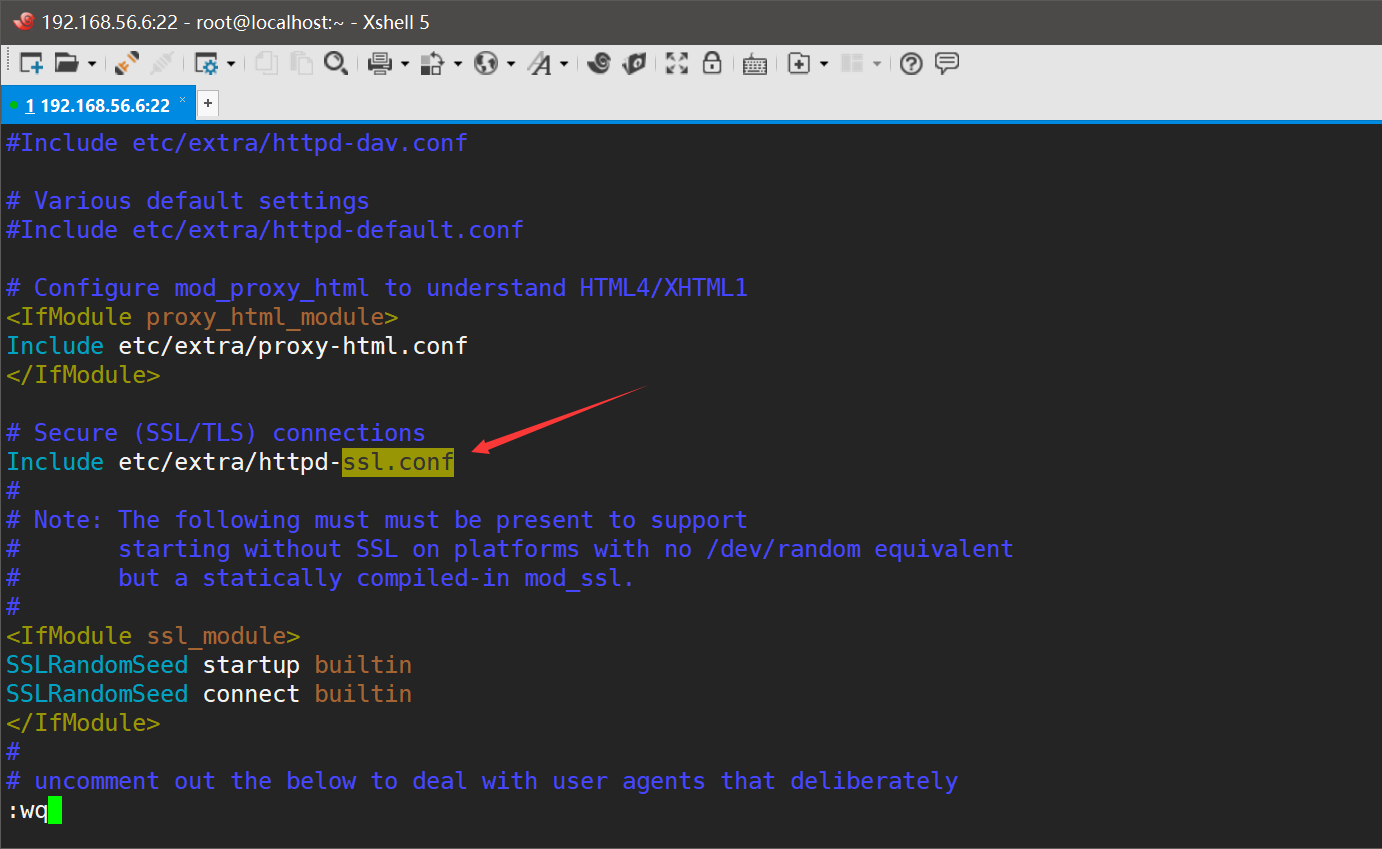Open Find with the magnifier icon
Image resolution: width=1382 pixels, height=849 pixels.
click(x=336, y=64)
